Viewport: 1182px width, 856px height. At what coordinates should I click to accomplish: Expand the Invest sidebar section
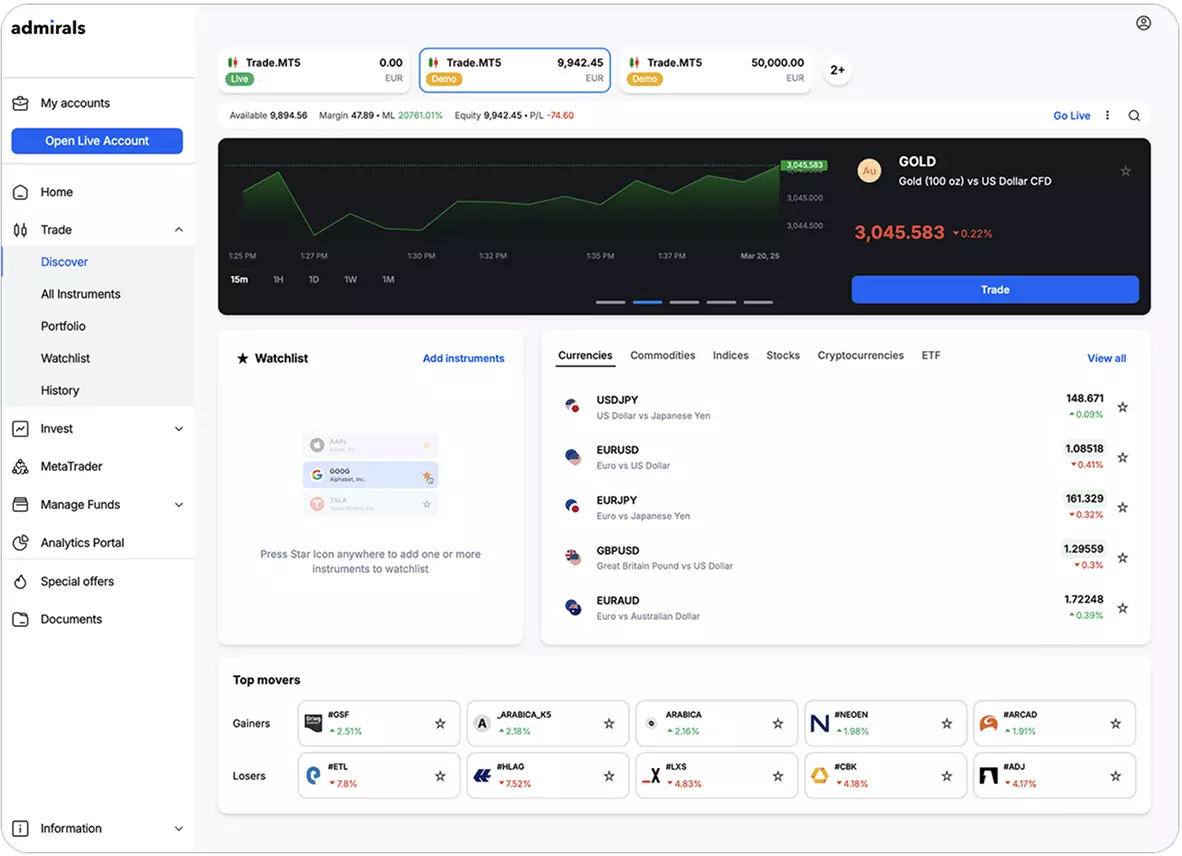[98, 429]
